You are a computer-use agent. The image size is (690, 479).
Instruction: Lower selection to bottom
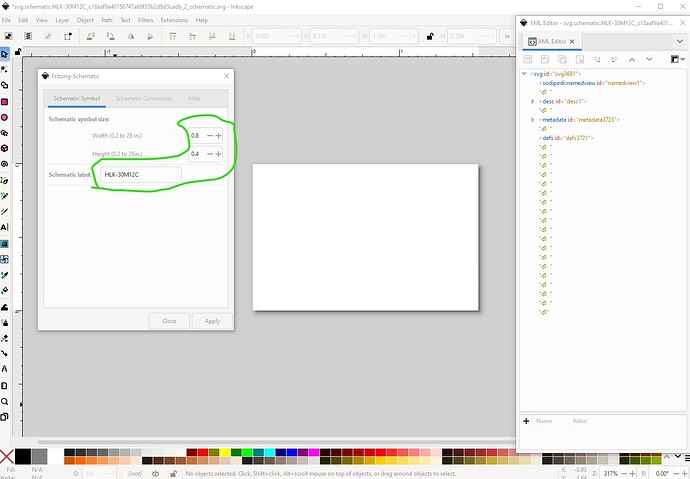coord(232,36)
